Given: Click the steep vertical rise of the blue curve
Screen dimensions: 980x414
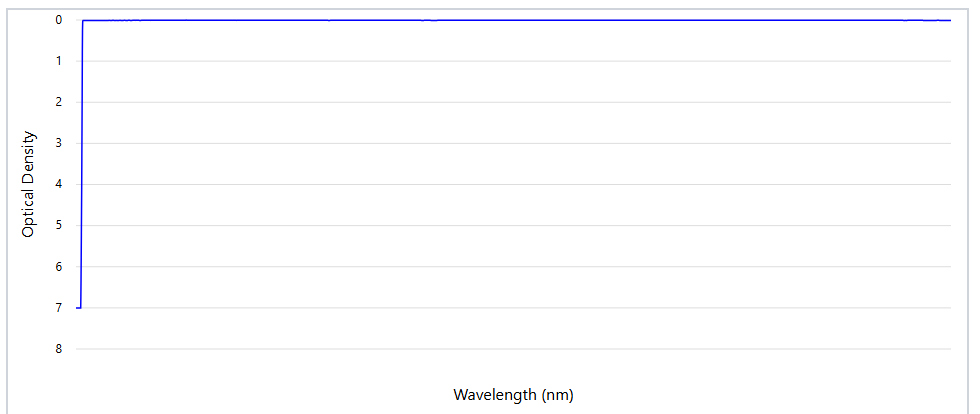Looking at the screenshot, I should (x=82, y=163).
